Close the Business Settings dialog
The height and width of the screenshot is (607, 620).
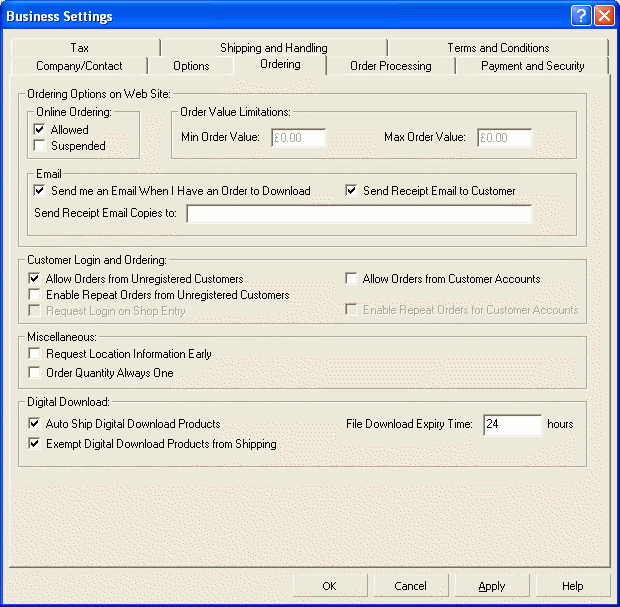click(x=603, y=16)
